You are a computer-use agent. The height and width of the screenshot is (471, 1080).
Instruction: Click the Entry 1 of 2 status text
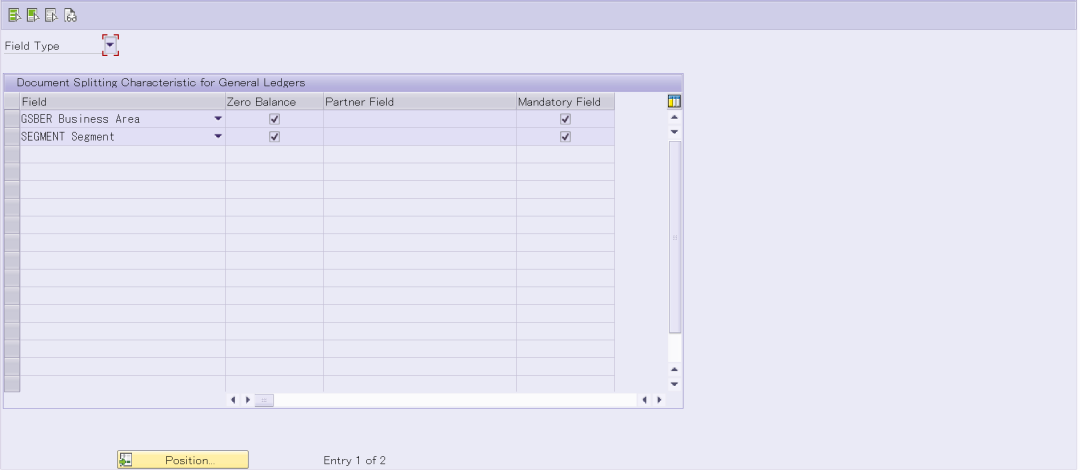[x=355, y=460]
